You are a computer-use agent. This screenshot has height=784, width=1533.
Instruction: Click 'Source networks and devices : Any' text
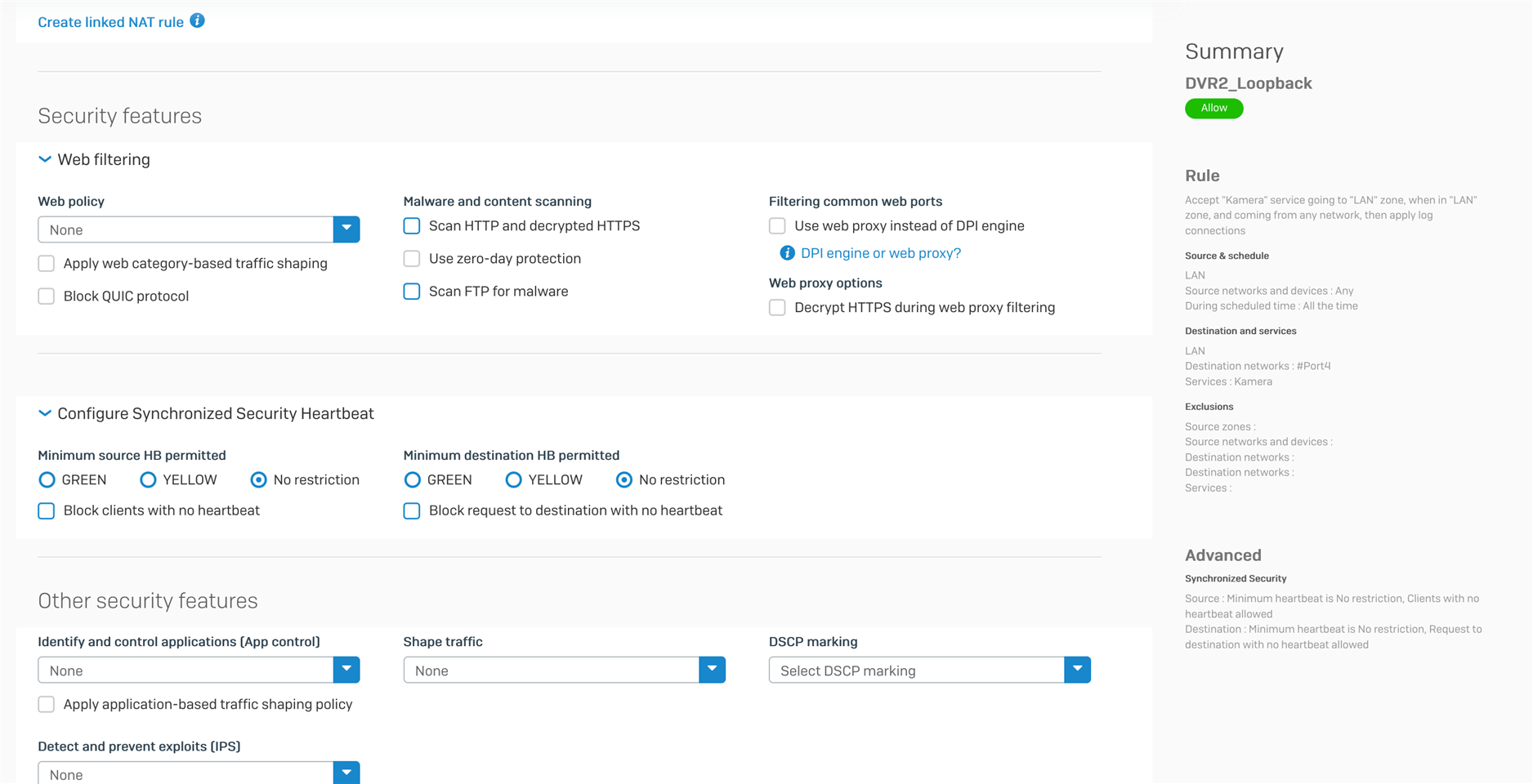coord(1269,291)
